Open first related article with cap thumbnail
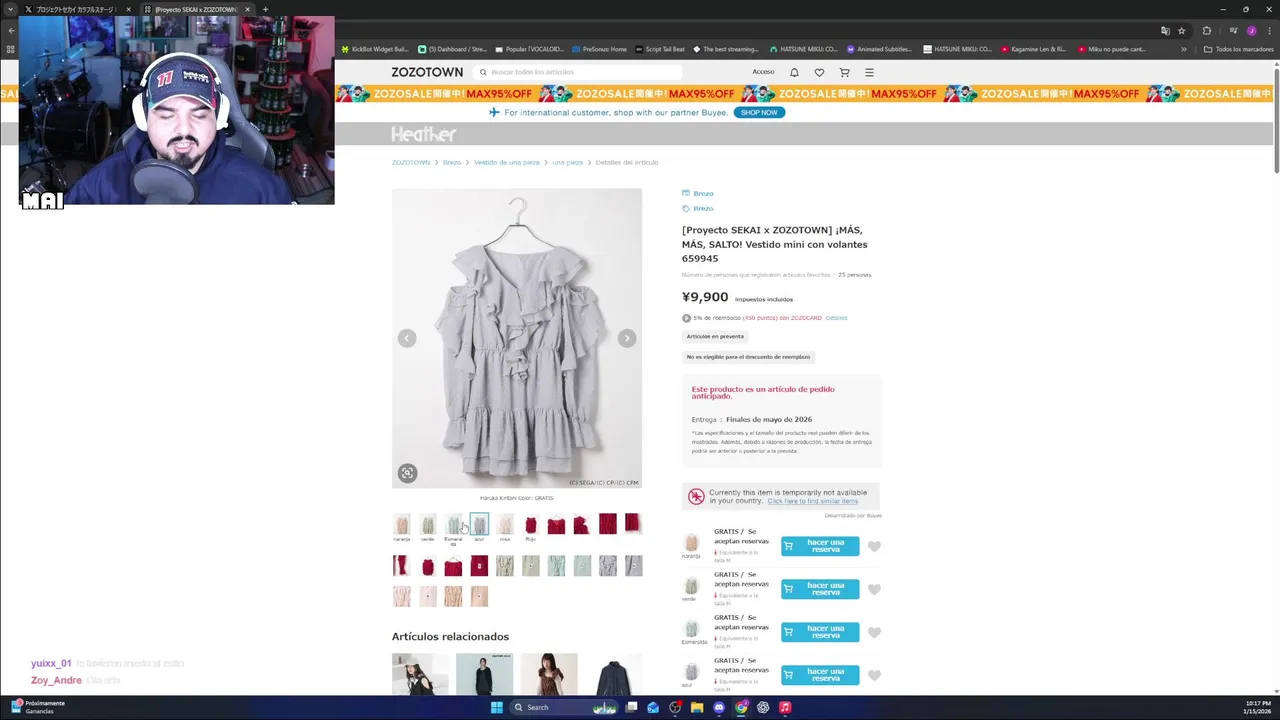The width and height of the screenshot is (1280, 720). 420,674
